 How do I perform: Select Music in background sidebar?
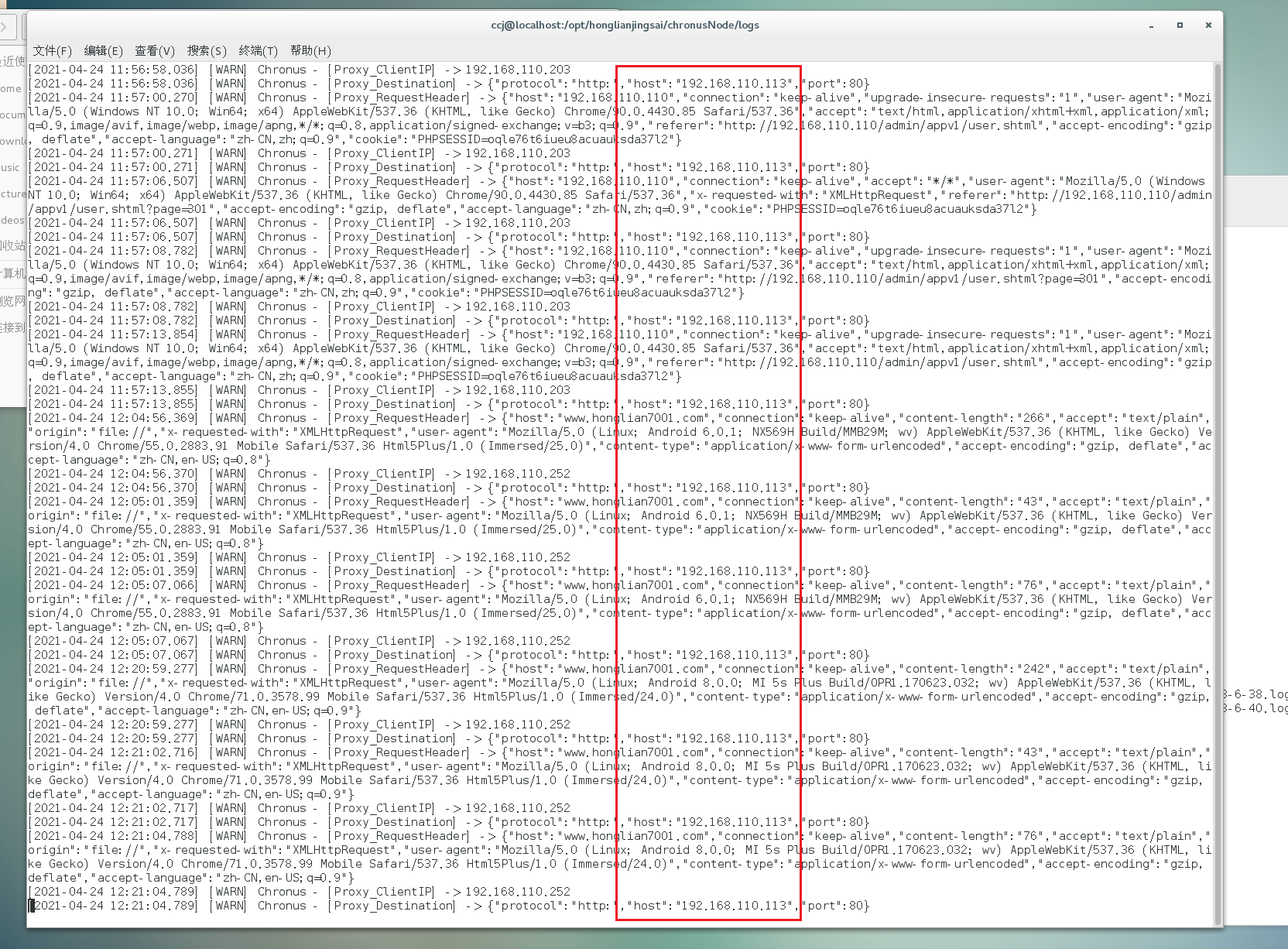[11, 167]
